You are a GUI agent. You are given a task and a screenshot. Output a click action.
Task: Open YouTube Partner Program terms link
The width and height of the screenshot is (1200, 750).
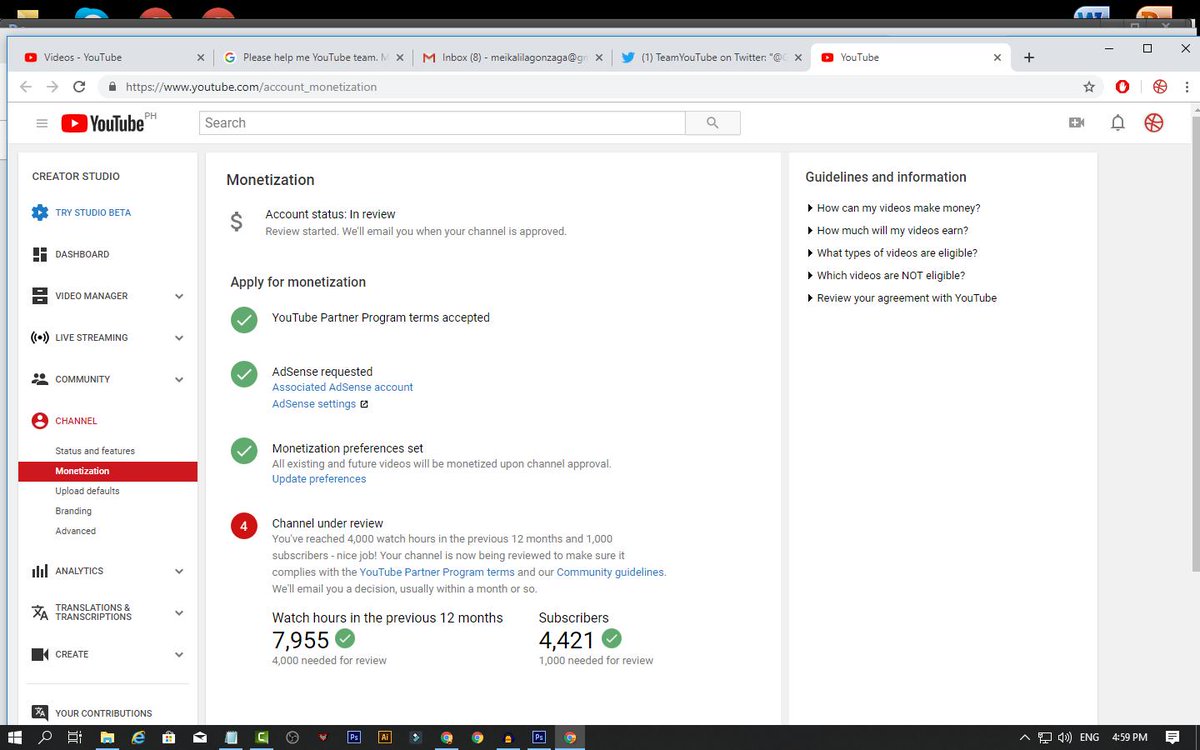click(437, 572)
